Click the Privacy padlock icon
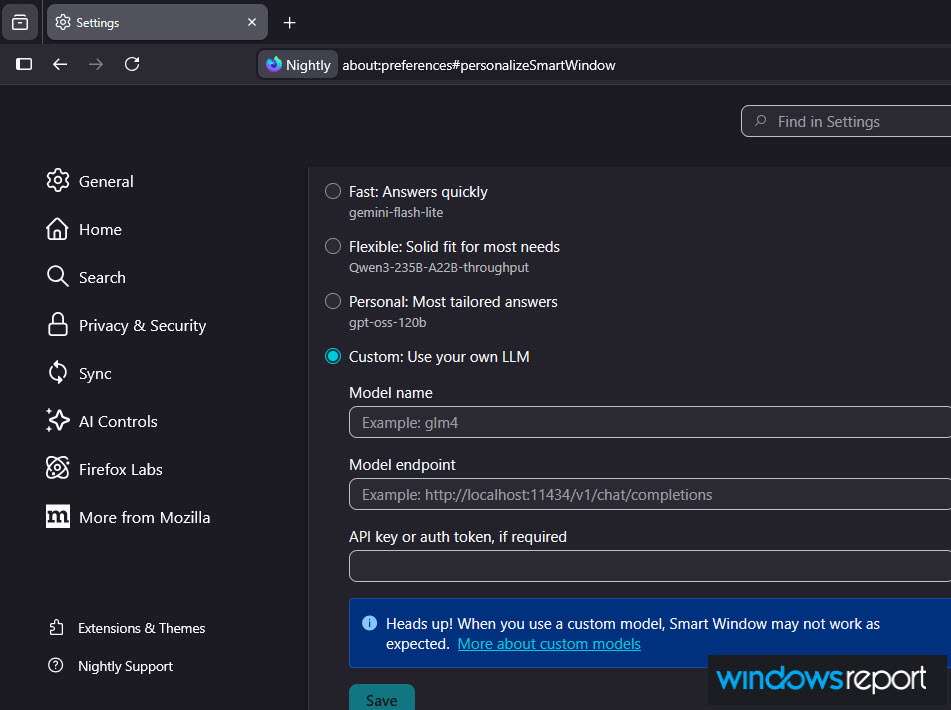The width and height of the screenshot is (951, 710). tap(58, 324)
